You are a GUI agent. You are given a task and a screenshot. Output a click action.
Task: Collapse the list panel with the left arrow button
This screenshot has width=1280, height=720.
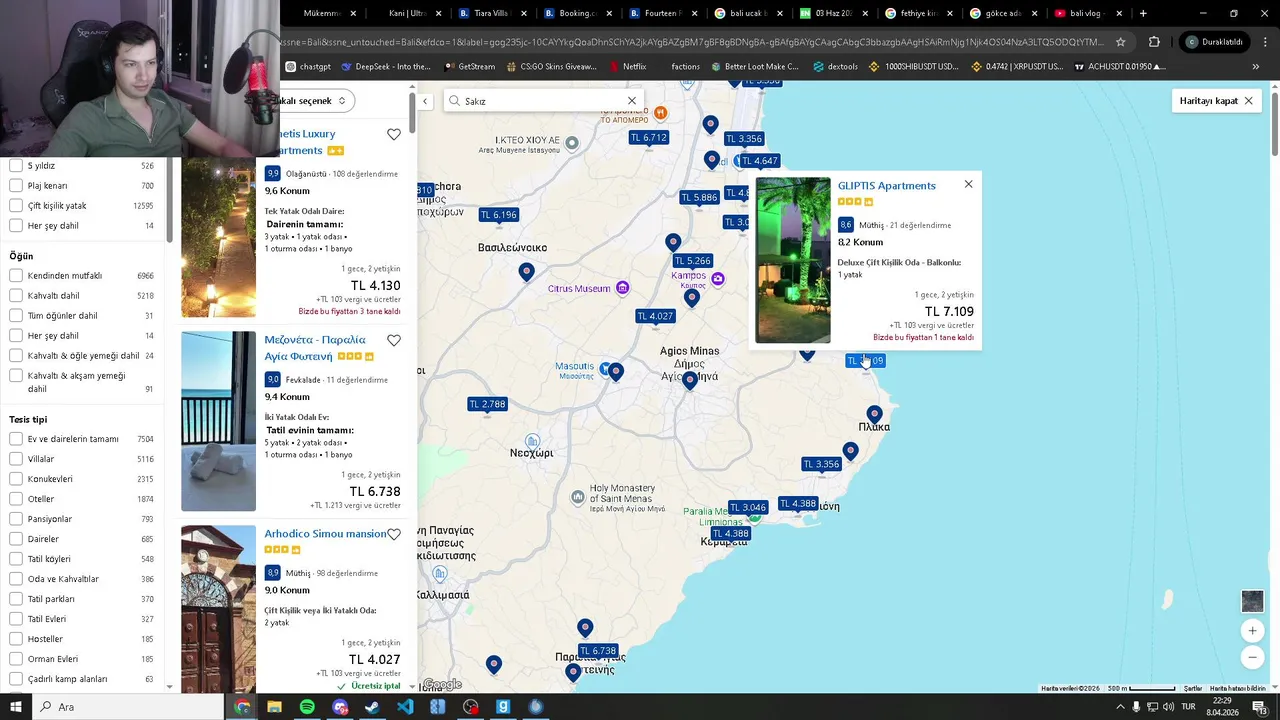pyautogui.click(x=425, y=101)
